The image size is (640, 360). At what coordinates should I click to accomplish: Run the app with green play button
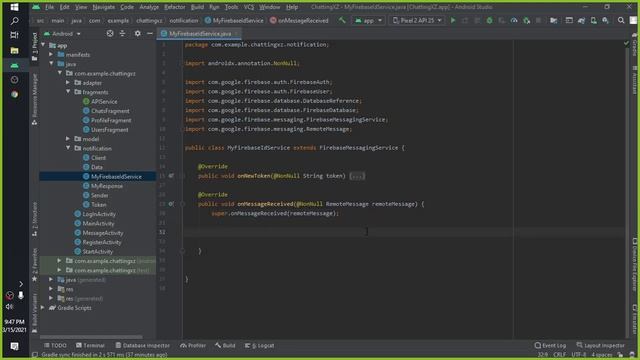453,20
